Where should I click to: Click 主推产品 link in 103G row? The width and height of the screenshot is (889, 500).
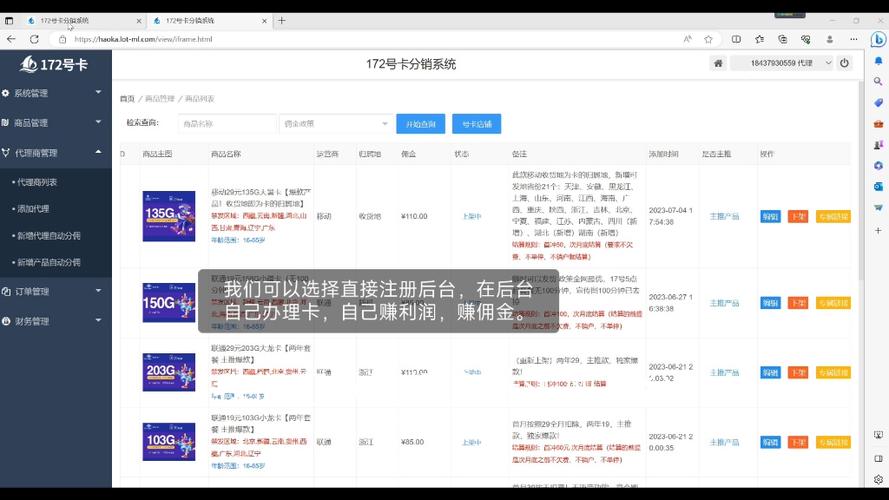pyautogui.click(x=724, y=442)
